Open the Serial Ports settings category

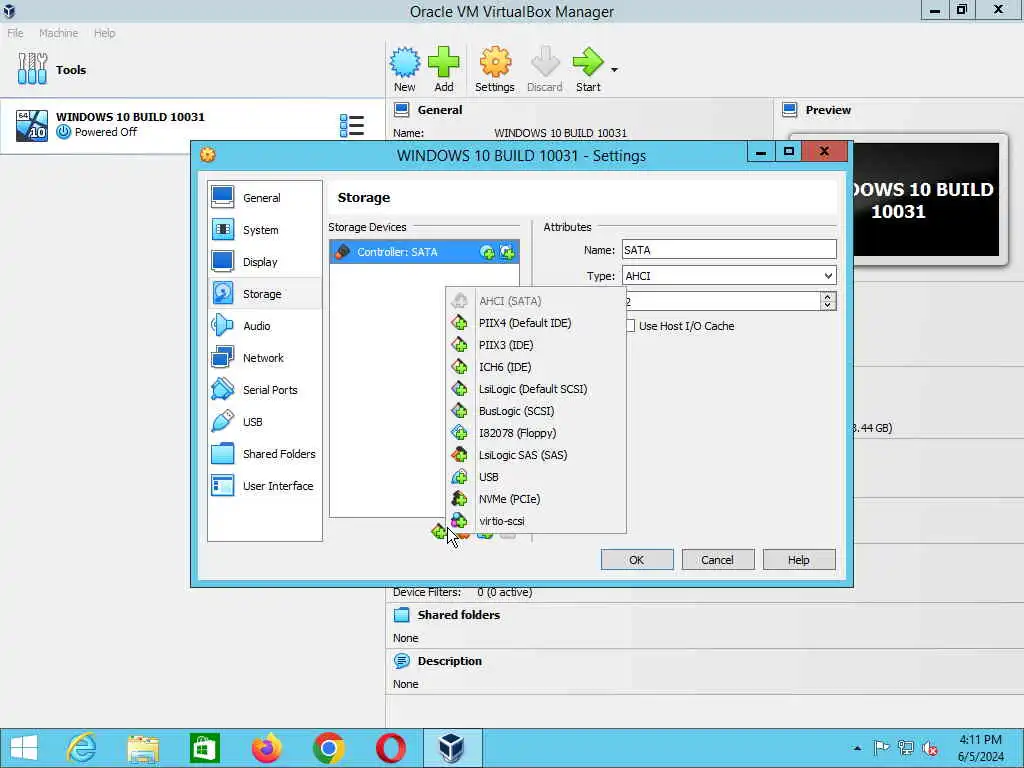264,390
